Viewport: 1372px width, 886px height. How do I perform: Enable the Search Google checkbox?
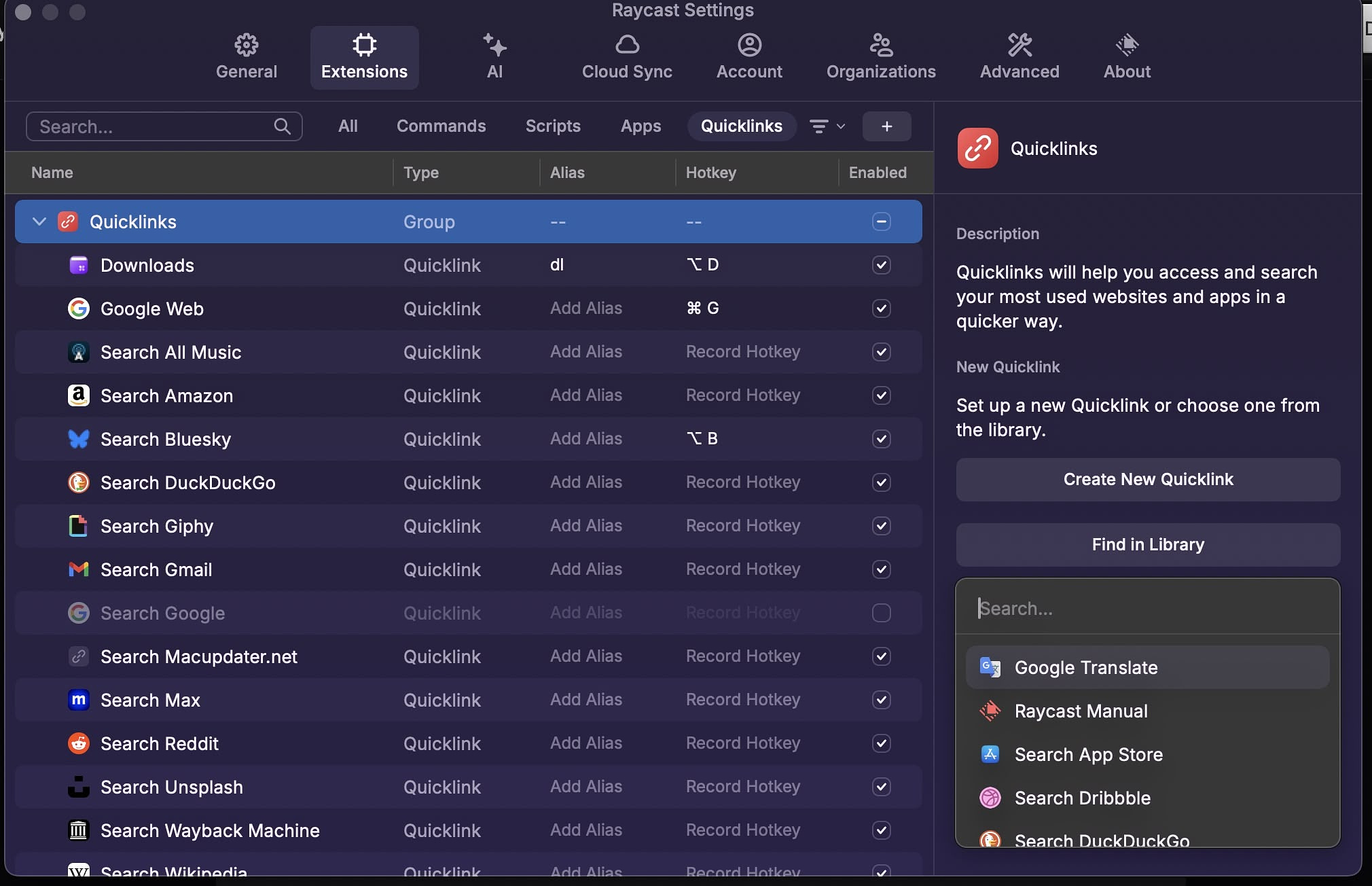(881, 613)
